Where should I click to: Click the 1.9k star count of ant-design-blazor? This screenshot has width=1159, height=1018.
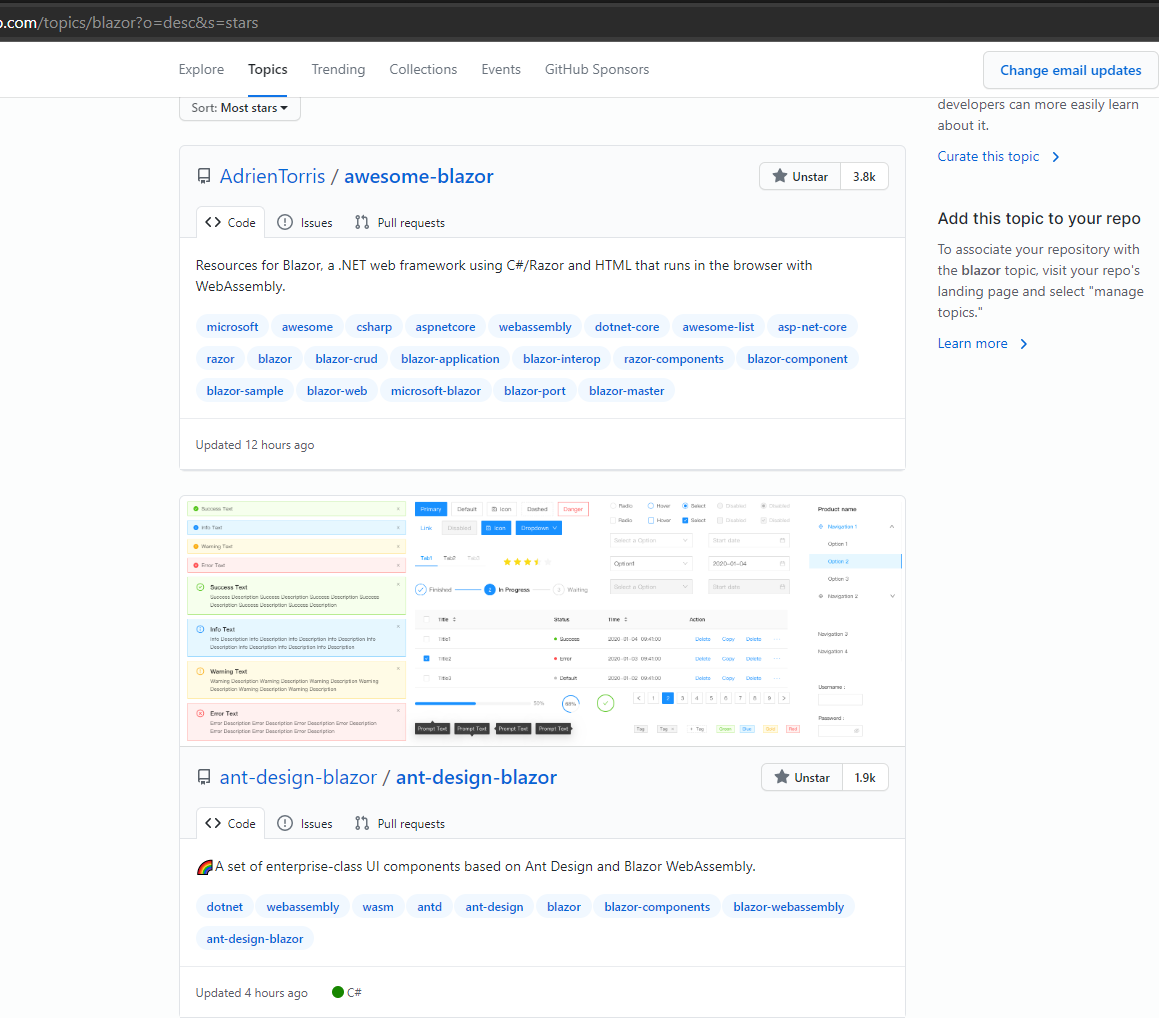pos(865,778)
